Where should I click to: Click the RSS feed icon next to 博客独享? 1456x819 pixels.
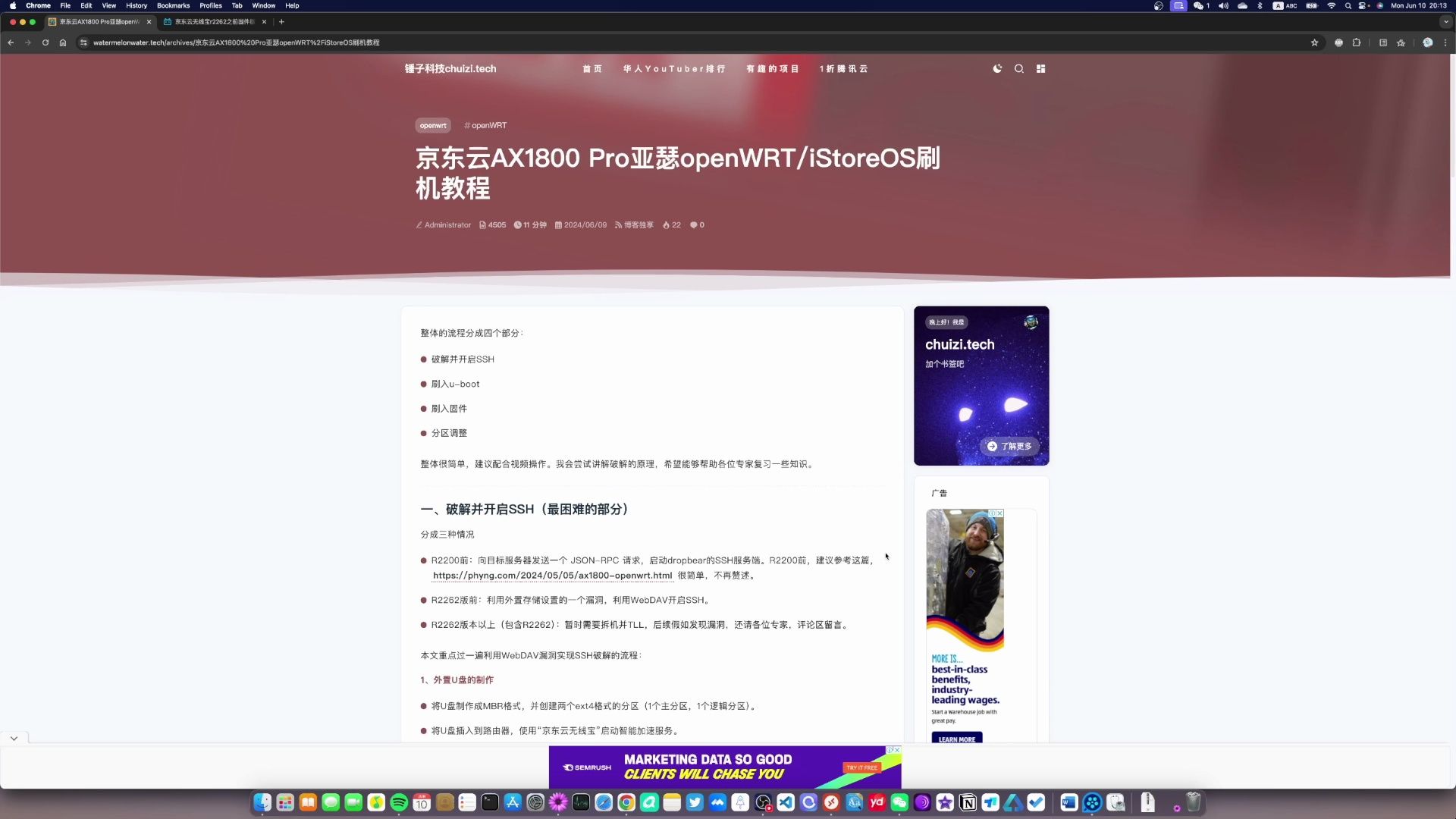(x=617, y=224)
